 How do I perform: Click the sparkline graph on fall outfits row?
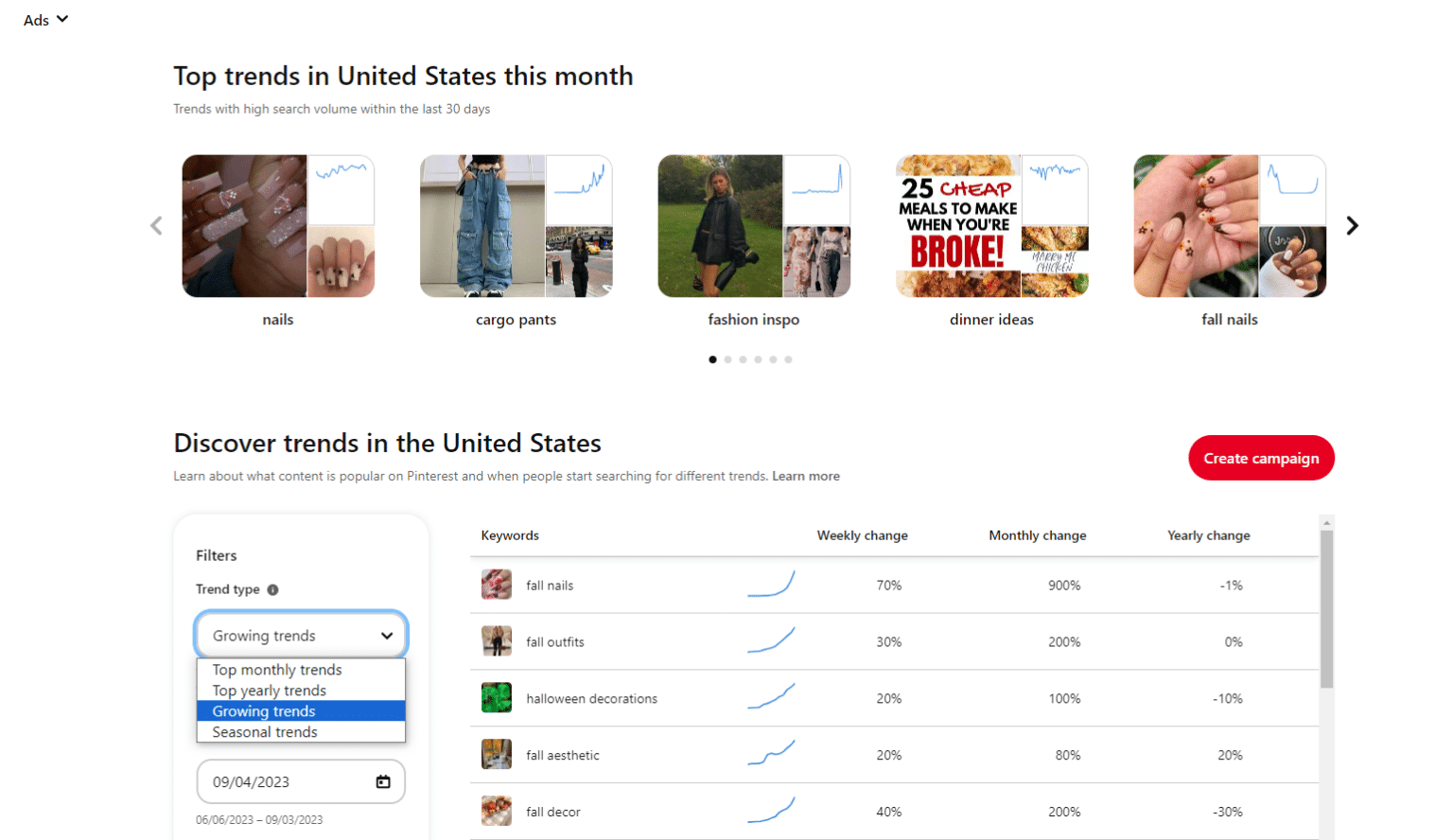coord(771,641)
